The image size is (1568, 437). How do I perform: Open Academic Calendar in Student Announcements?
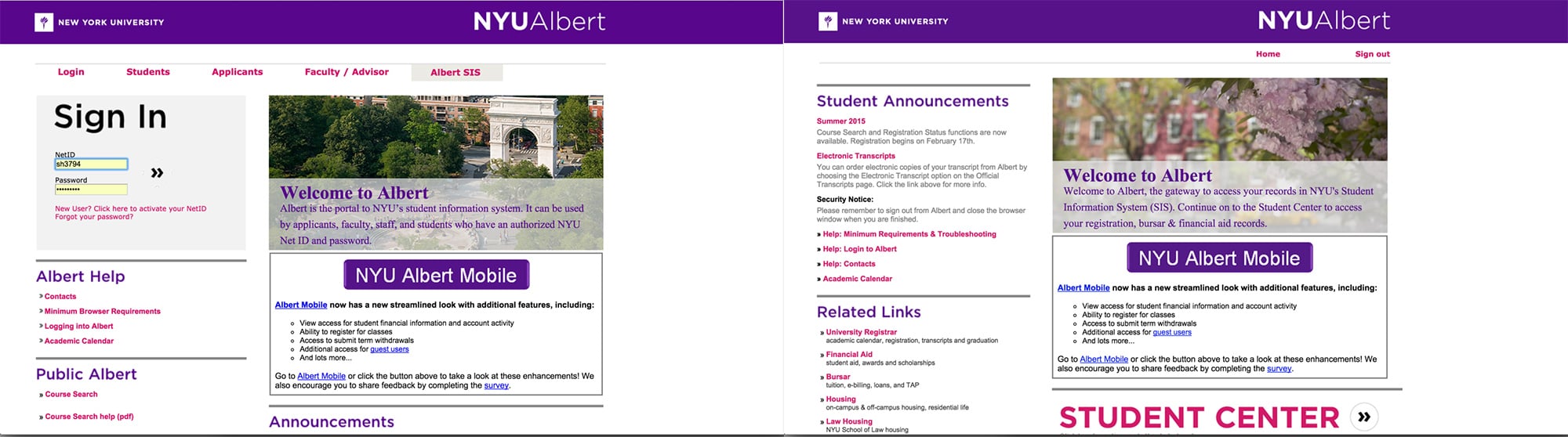(x=857, y=279)
